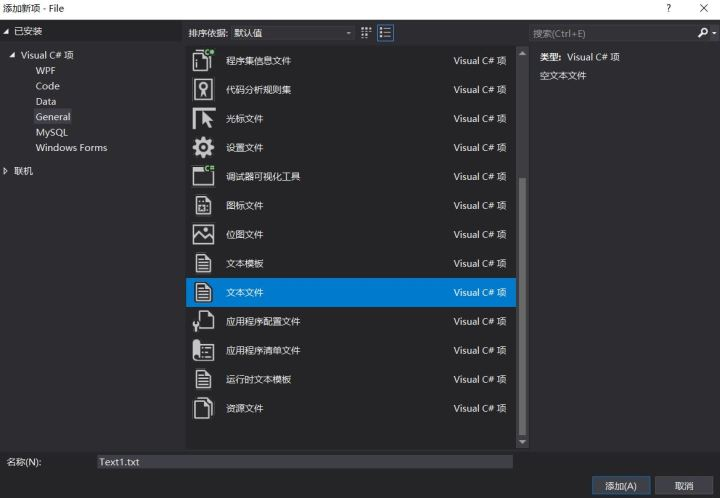This screenshot has width=720, height=498.
Task: Select Windows Forms category
Action: pyautogui.click(x=71, y=148)
